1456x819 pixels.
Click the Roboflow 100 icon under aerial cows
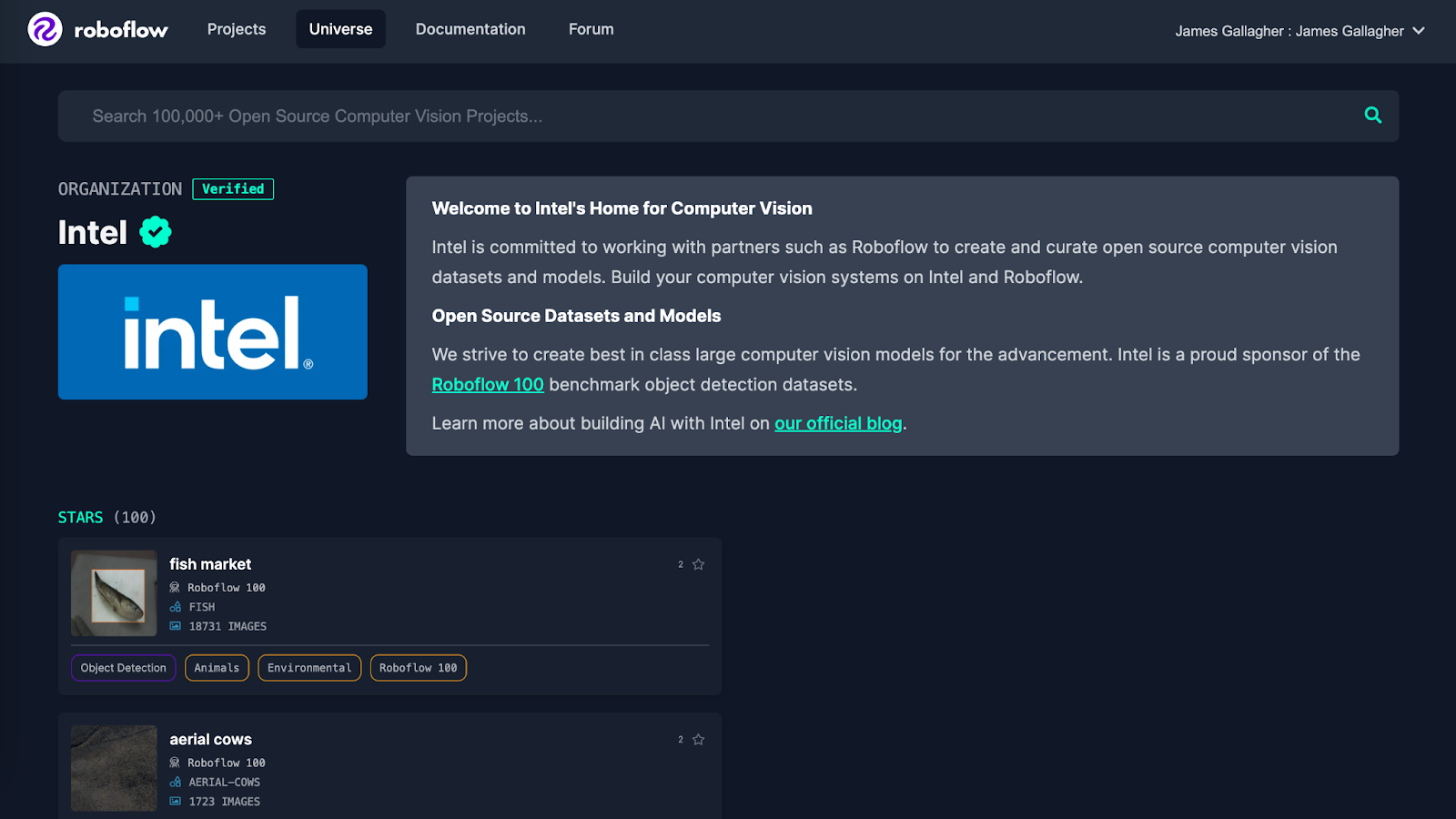coord(175,763)
